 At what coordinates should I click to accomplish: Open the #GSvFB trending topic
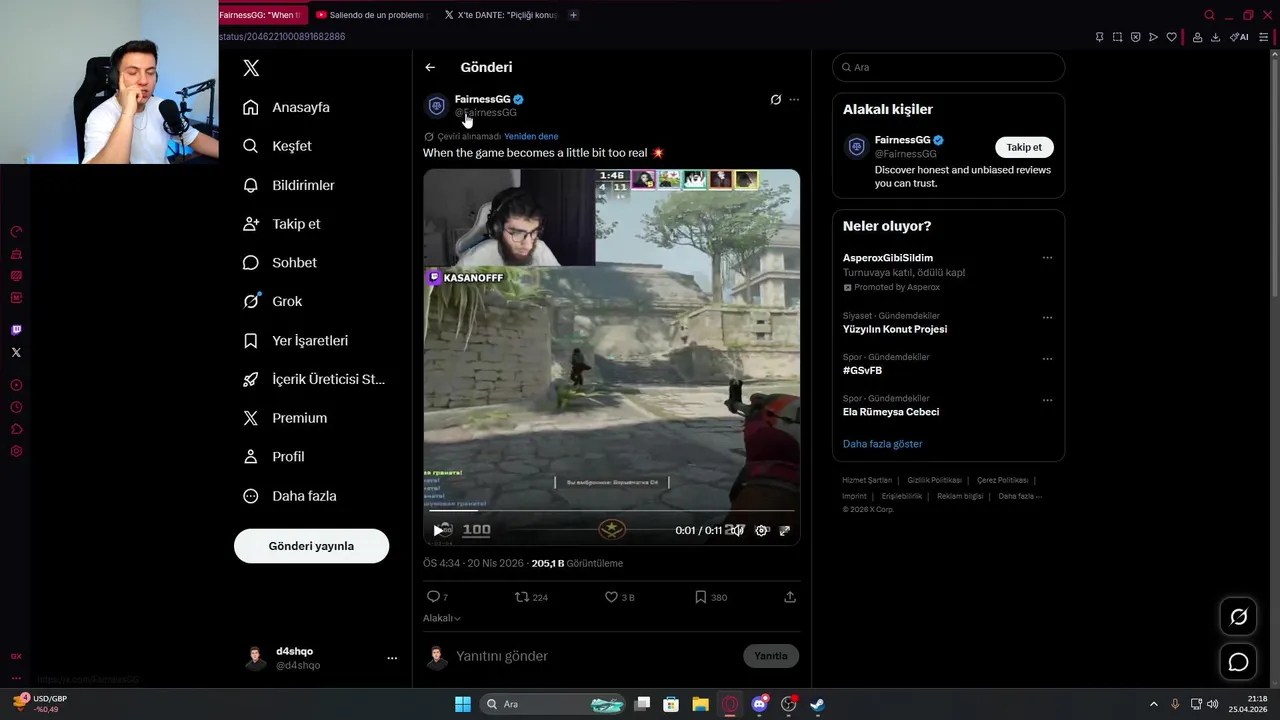click(x=862, y=371)
